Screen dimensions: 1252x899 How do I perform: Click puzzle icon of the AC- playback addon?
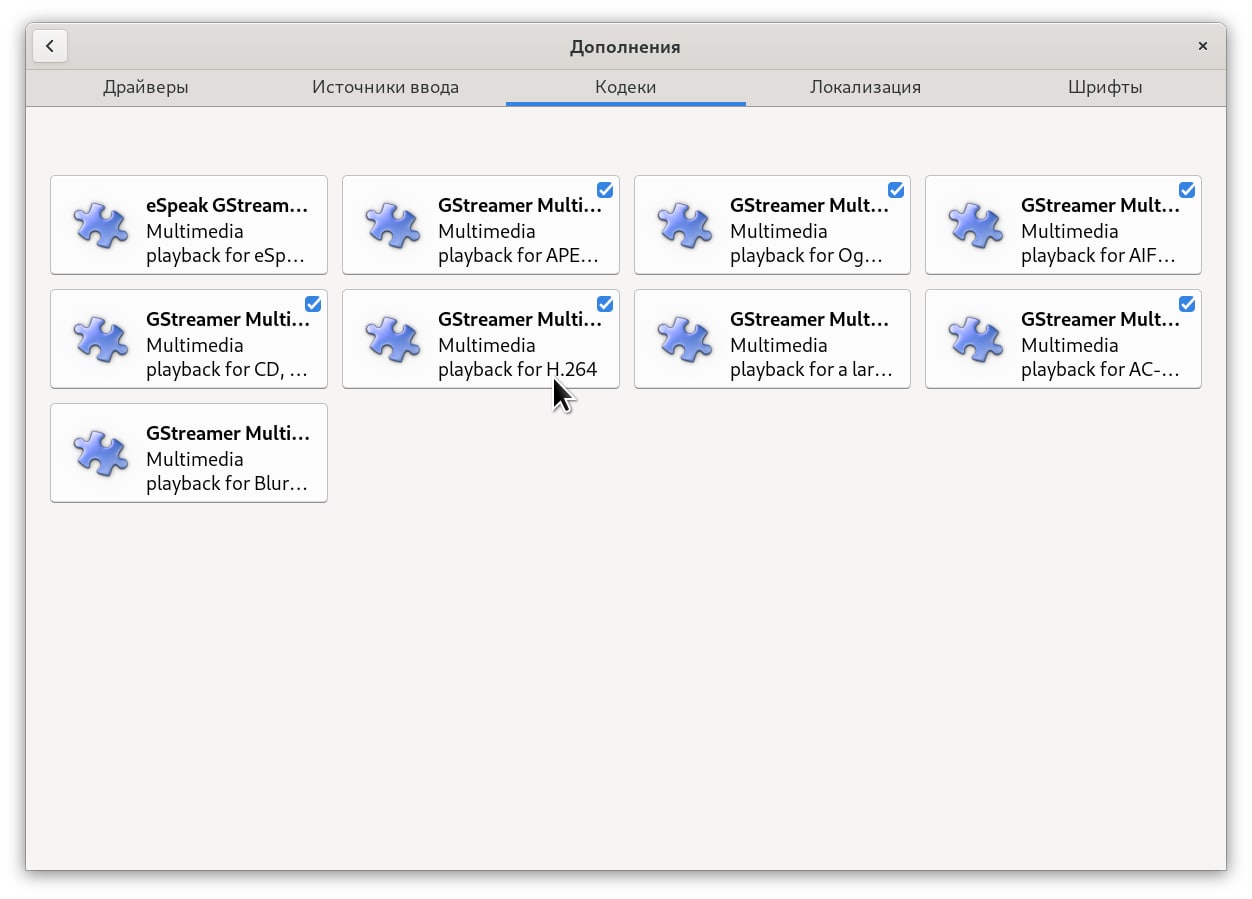976,339
